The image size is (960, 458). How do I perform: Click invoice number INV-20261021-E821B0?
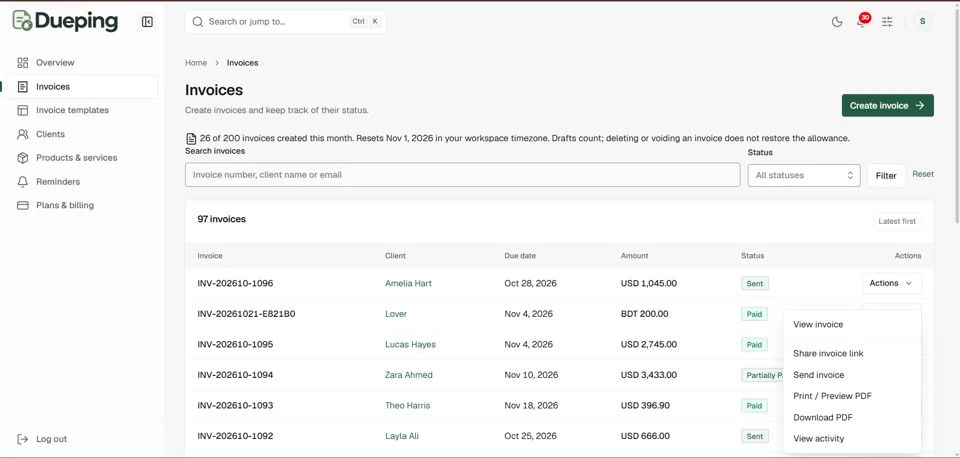[246, 313]
